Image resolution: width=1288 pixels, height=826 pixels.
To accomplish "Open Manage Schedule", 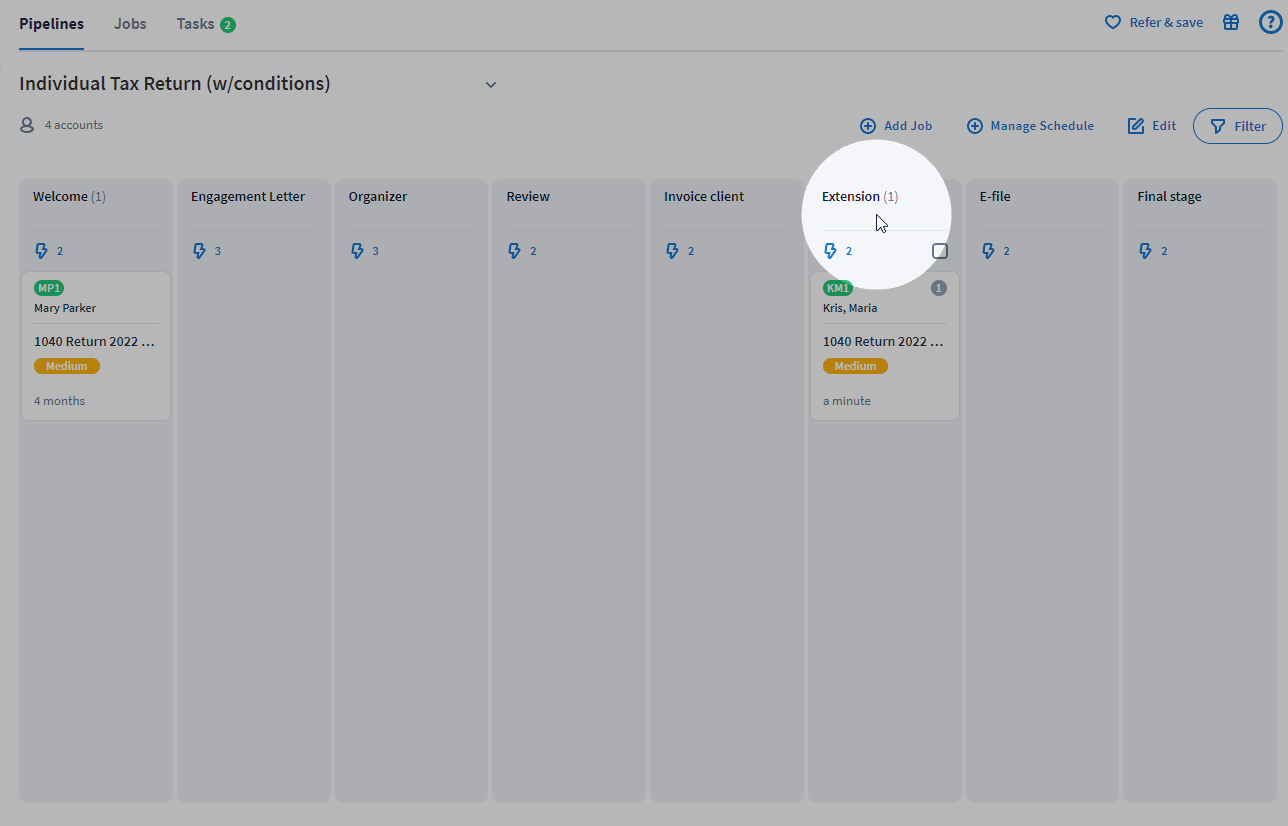I will (x=1030, y=125).
